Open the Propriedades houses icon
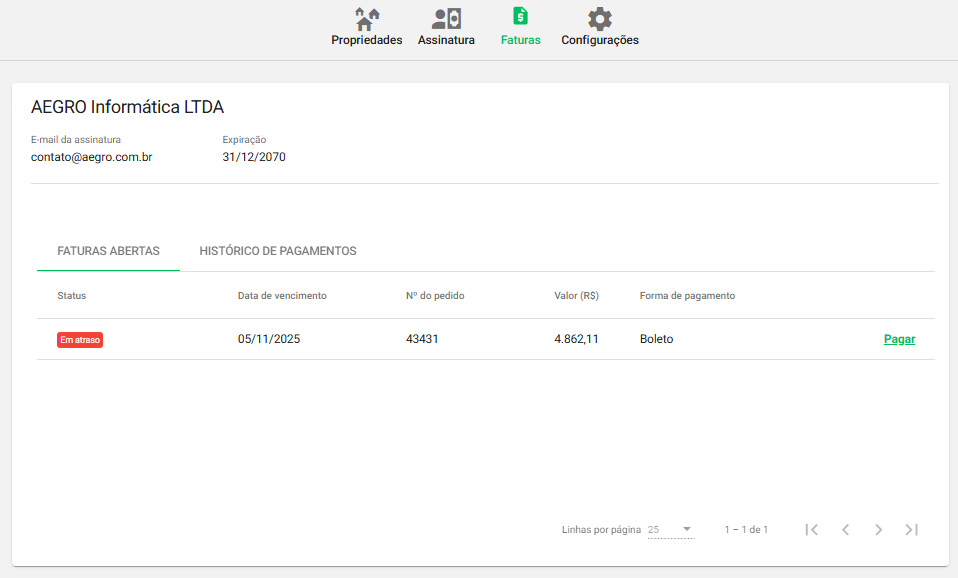 pos(367,19)
